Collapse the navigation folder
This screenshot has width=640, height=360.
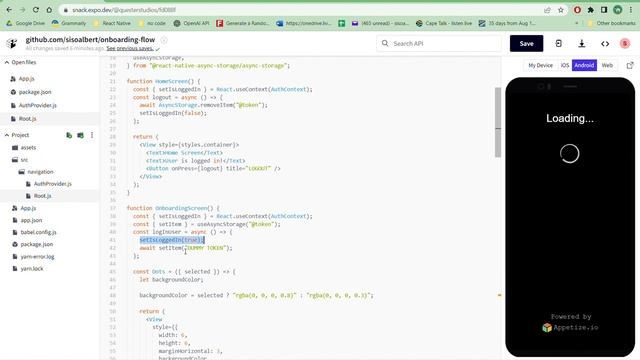click(36, 172)
